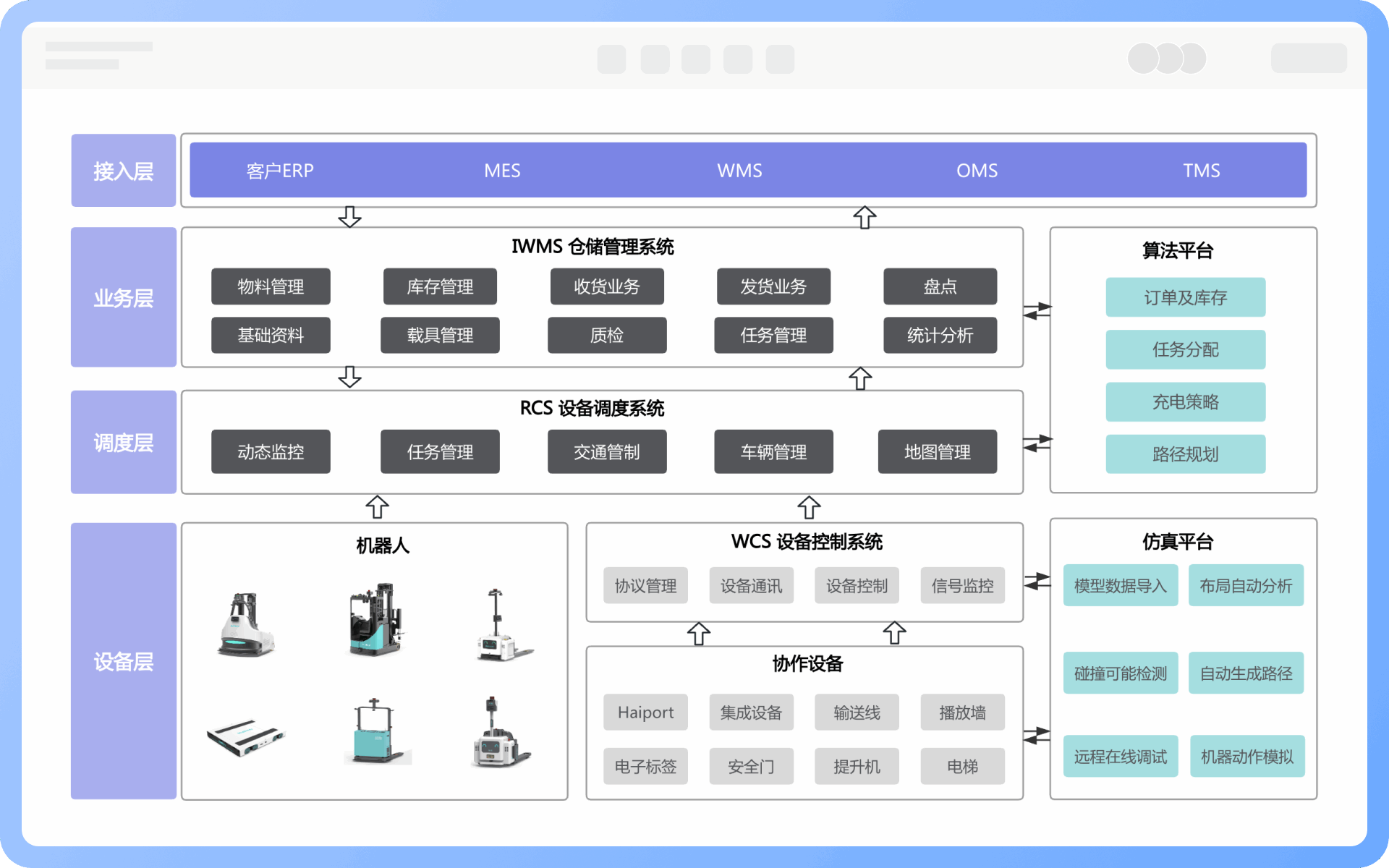Click the first gray square icon in top bar
Image resolution: width=1389 pixels, height=868 pixels.
(611, 59)
